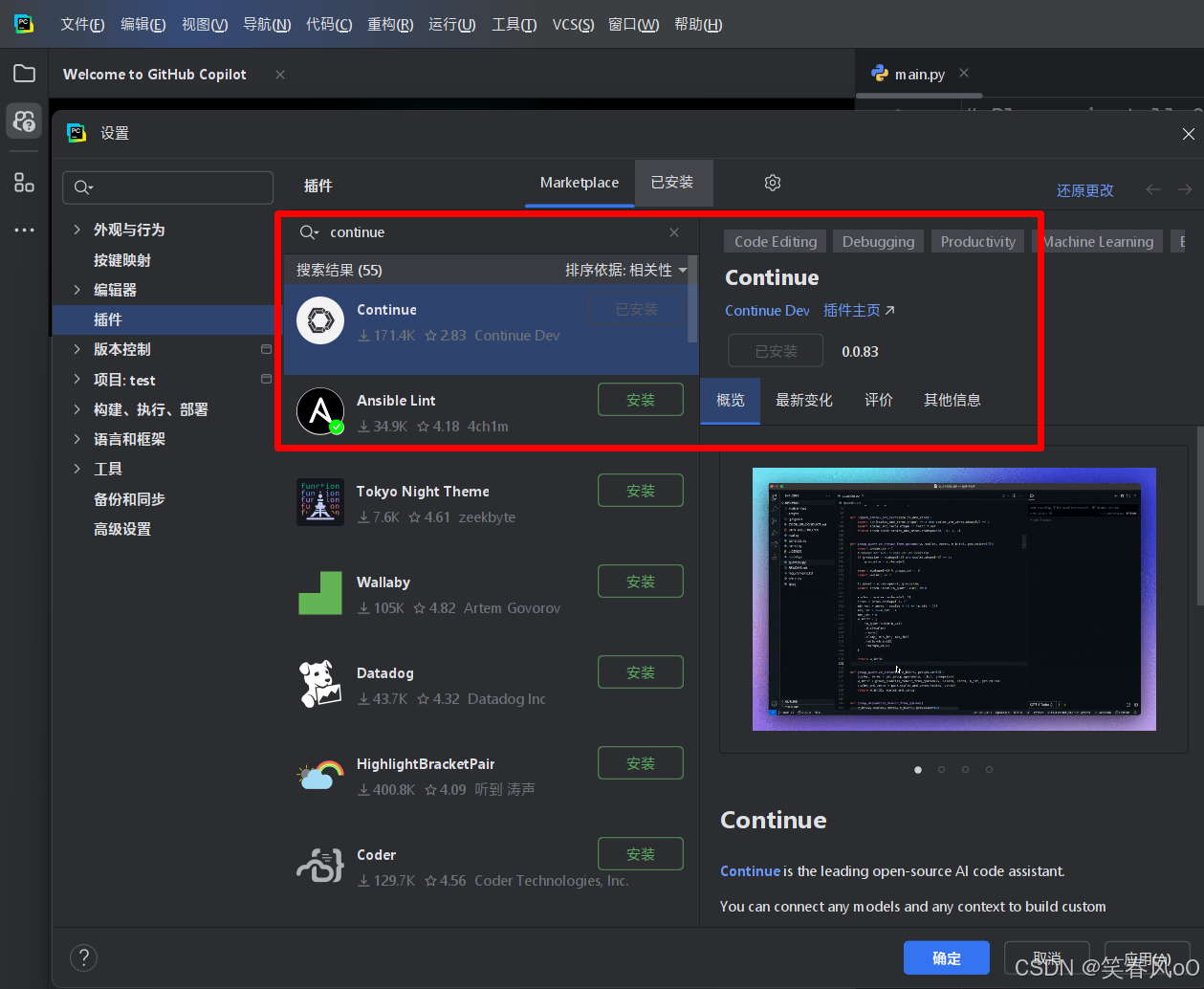This screenshot has width=1204, height=989.
Task: Select the second screenshot carousel dot
Action: point(942,769)
